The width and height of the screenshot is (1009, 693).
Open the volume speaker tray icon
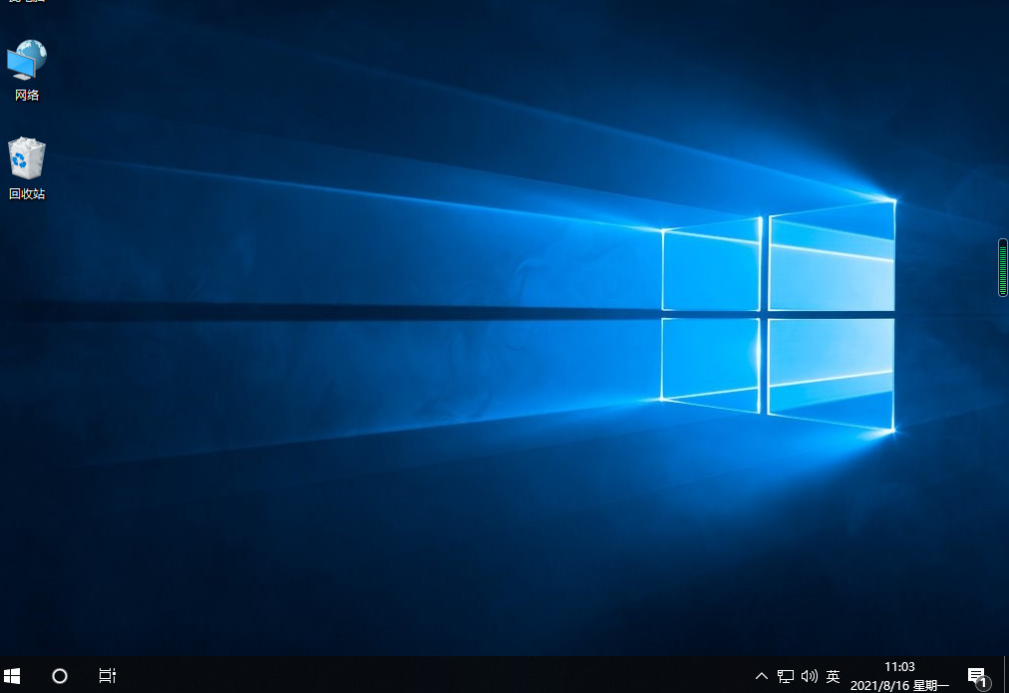click(x=810, y=676)
